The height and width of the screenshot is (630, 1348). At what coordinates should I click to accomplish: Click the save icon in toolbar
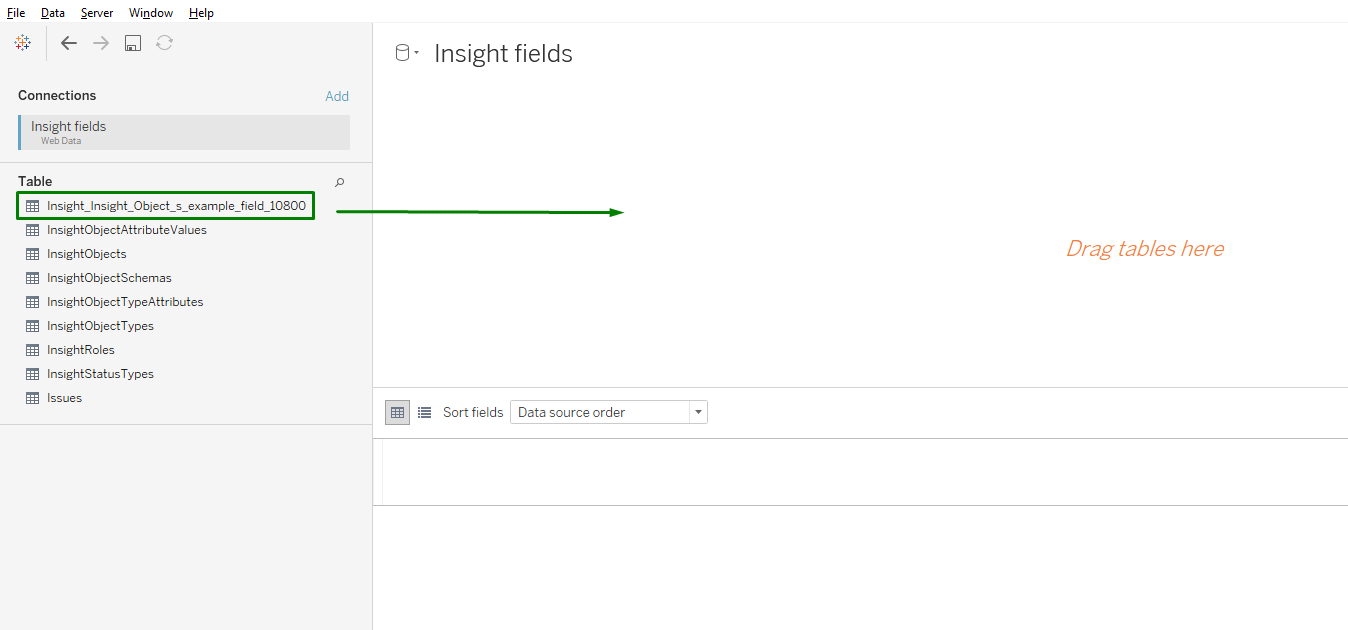(x=133, y=43)
